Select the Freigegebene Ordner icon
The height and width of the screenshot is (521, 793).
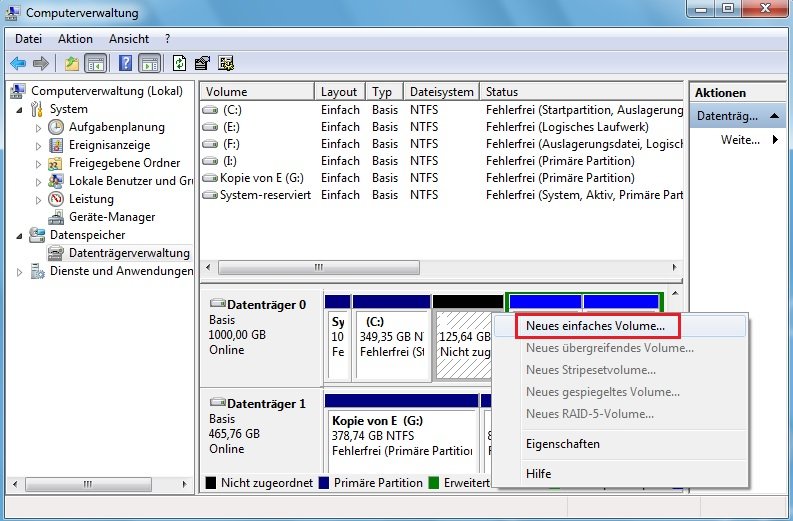(x=55, y=163)
